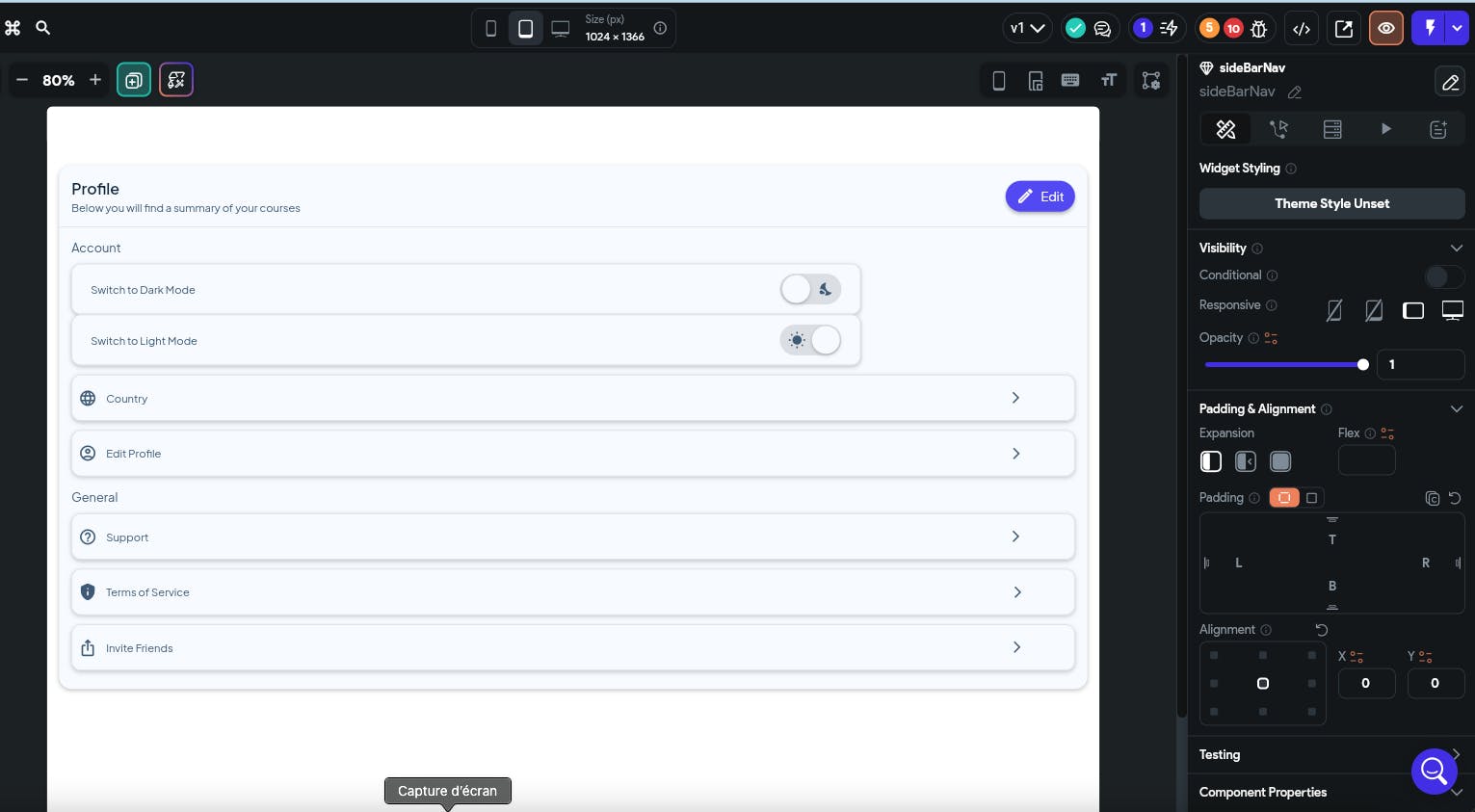Click the preview eye button
The height and width of the screenshot is (812, 1475).
pos(1386,29)
